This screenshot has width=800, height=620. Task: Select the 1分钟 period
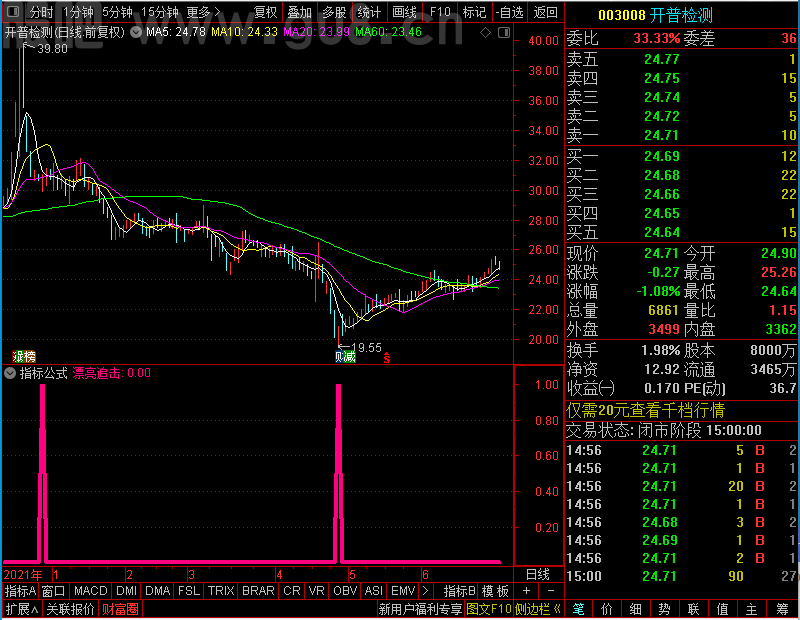78,12
